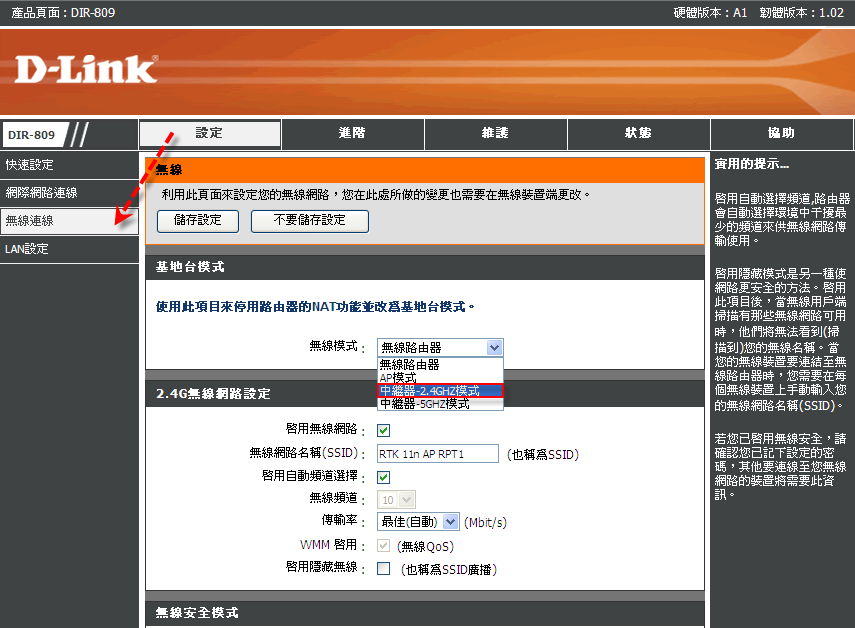Open the 協助 tab
This screenshot has height=628, width=855.
(781, 133)
